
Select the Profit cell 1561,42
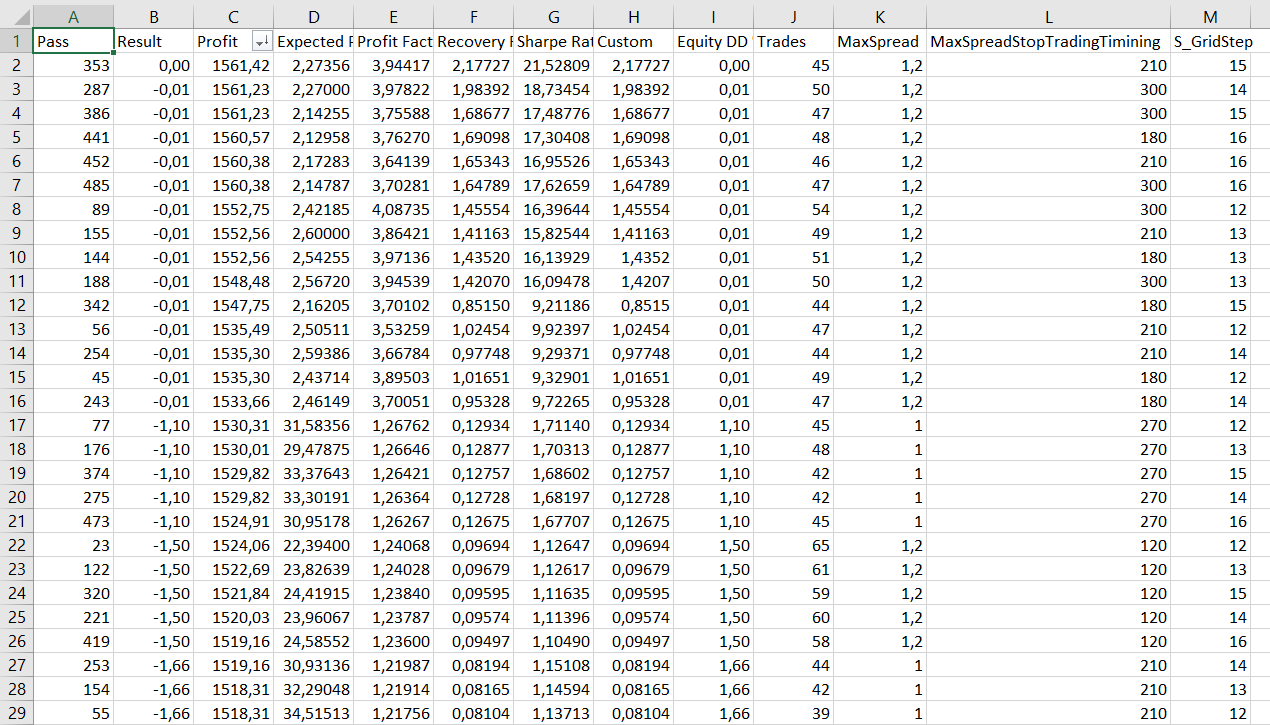[233, 65]
